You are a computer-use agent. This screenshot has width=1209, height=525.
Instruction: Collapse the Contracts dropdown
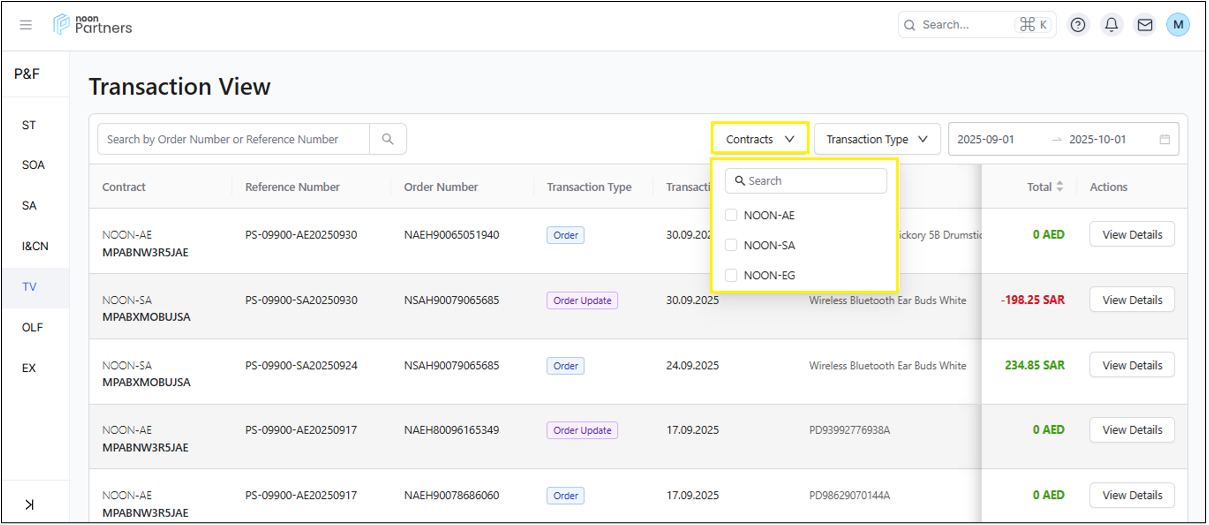[760, 139]
